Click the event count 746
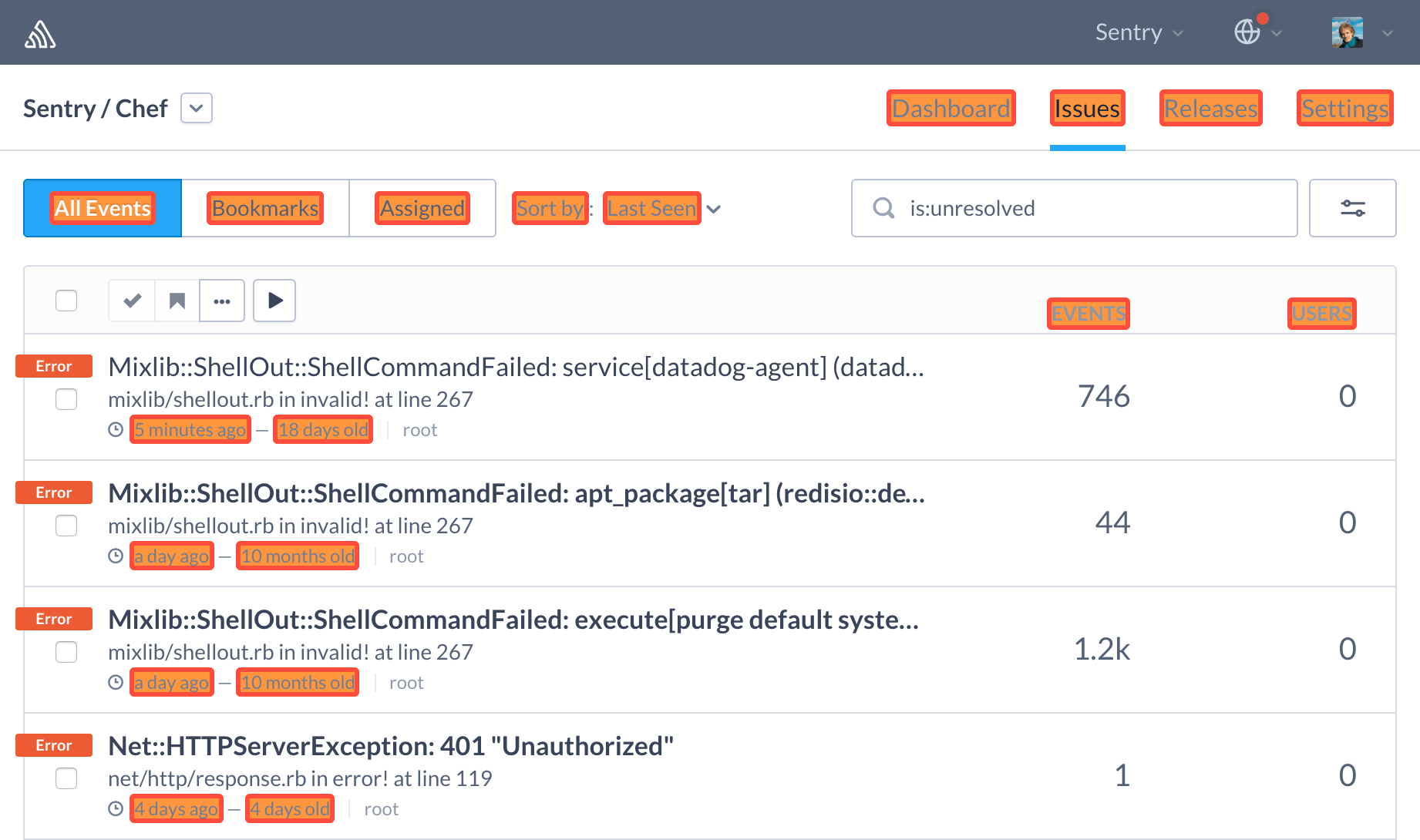The image size is (1420, 840). [x=1104, y=396]
